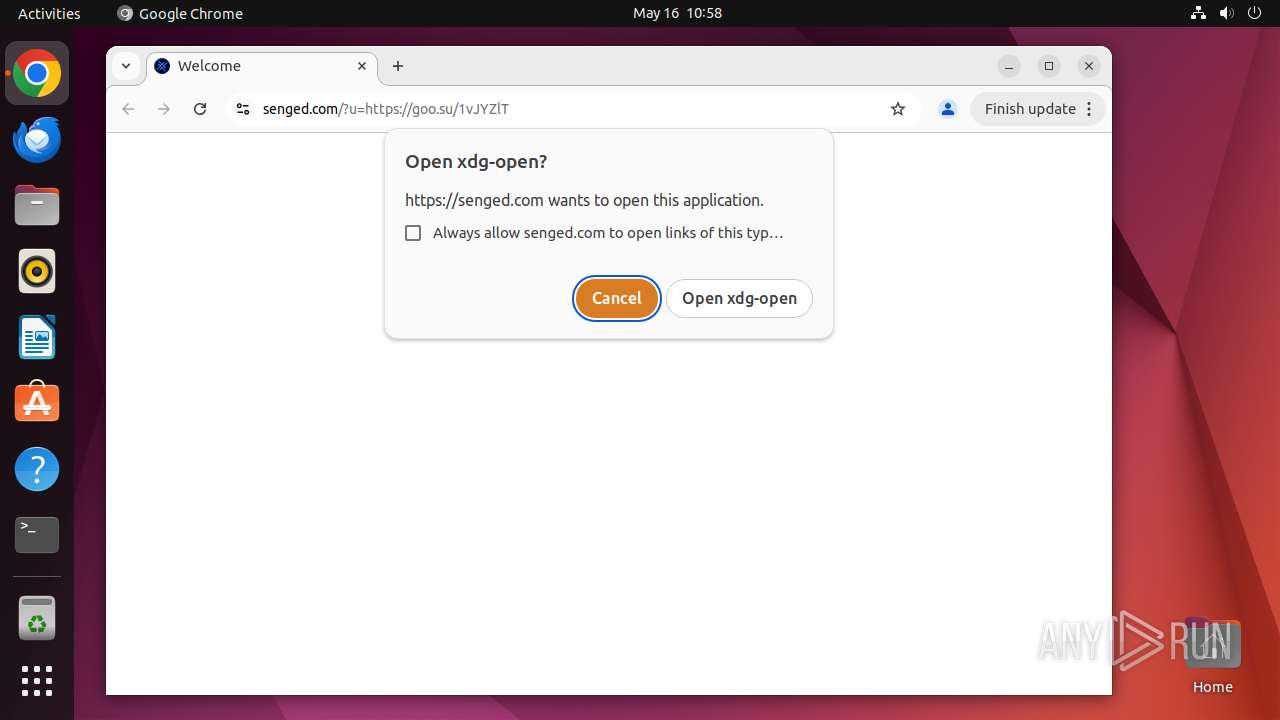The height and width of the screenshot is (720, 1280).
Task: Bookmark this tab with the star icon
Action: (x=898, y=109)
